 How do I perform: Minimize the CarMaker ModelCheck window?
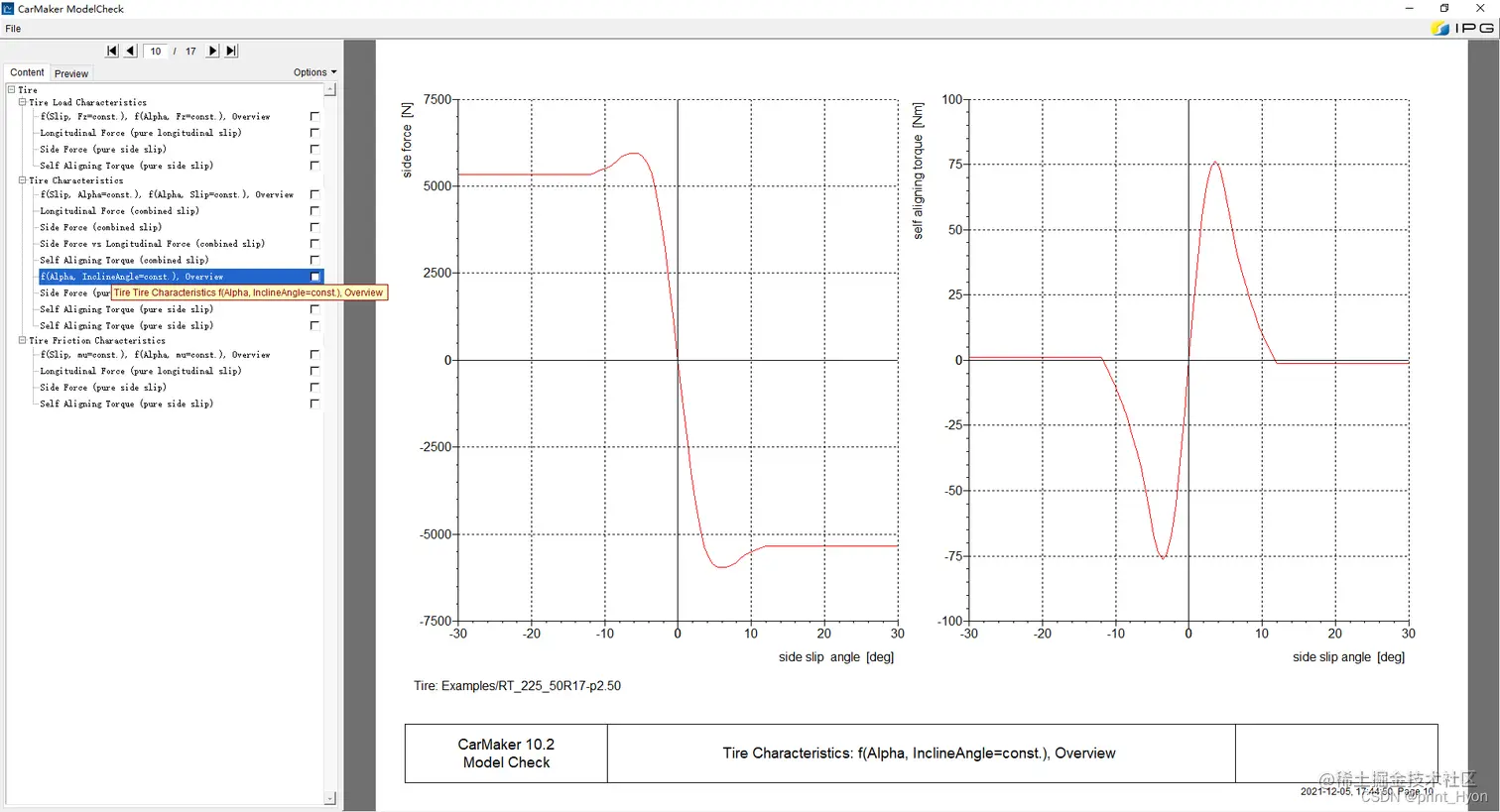[x=1409, y=8]
